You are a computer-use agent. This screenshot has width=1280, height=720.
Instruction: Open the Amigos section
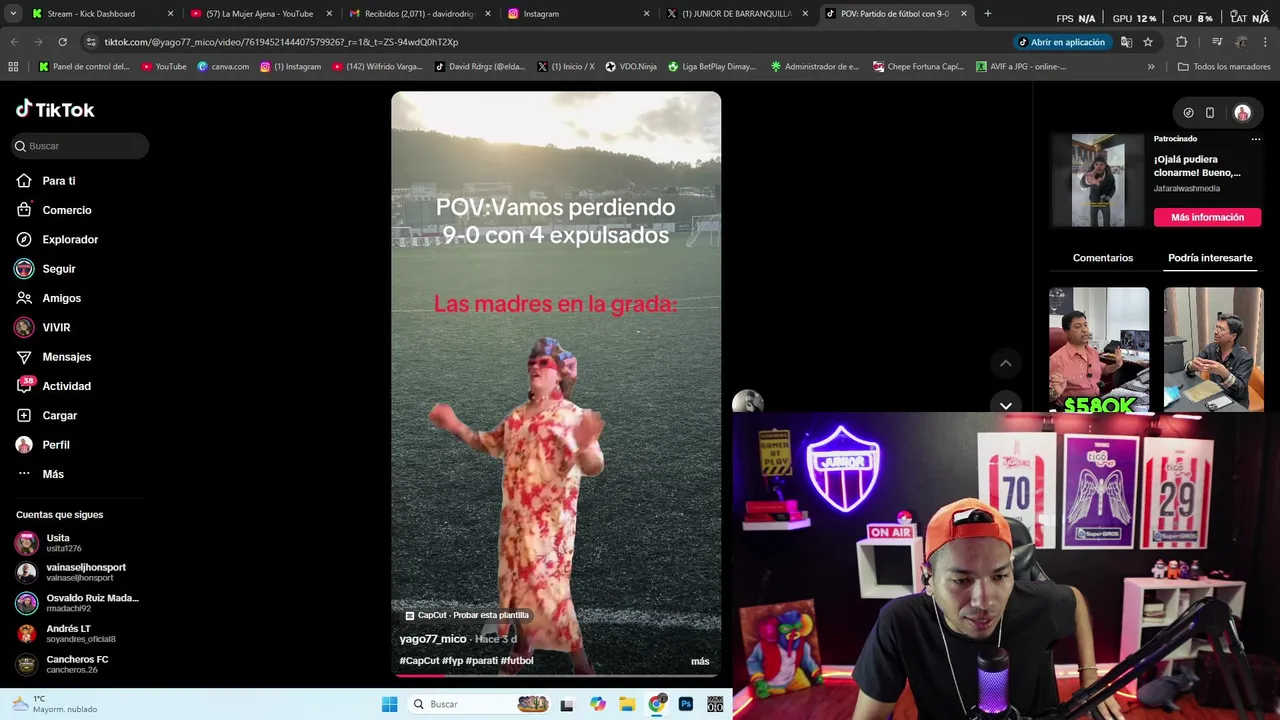[x=61, y=298]
